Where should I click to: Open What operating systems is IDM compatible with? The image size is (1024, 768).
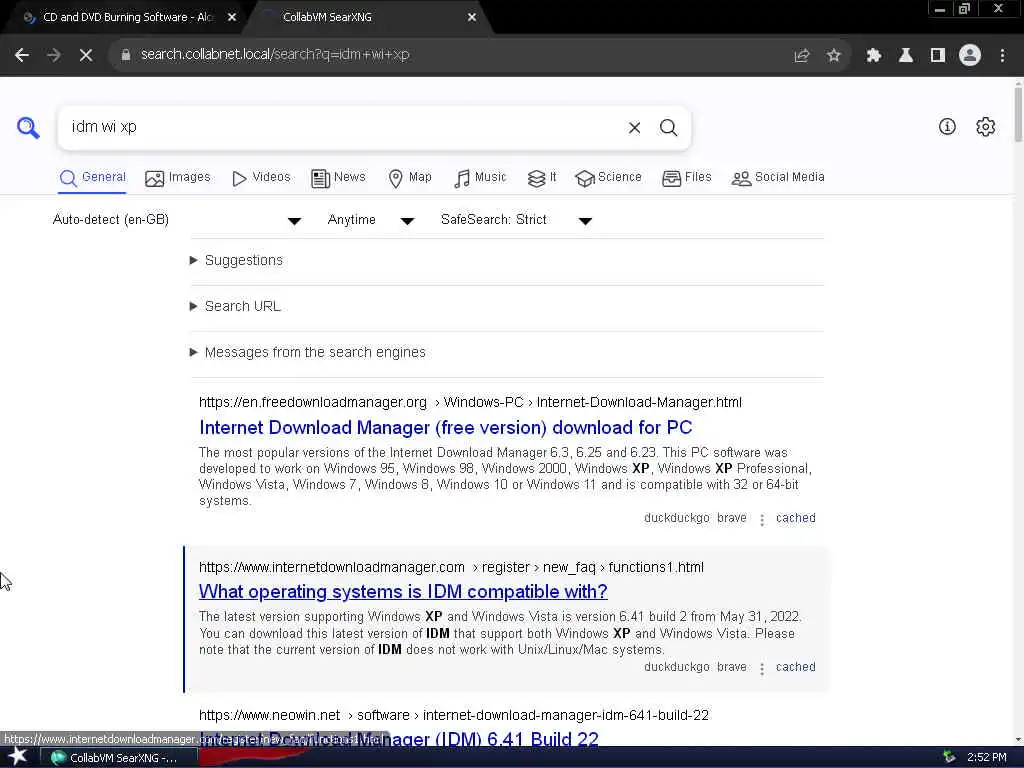pos(403,592)
